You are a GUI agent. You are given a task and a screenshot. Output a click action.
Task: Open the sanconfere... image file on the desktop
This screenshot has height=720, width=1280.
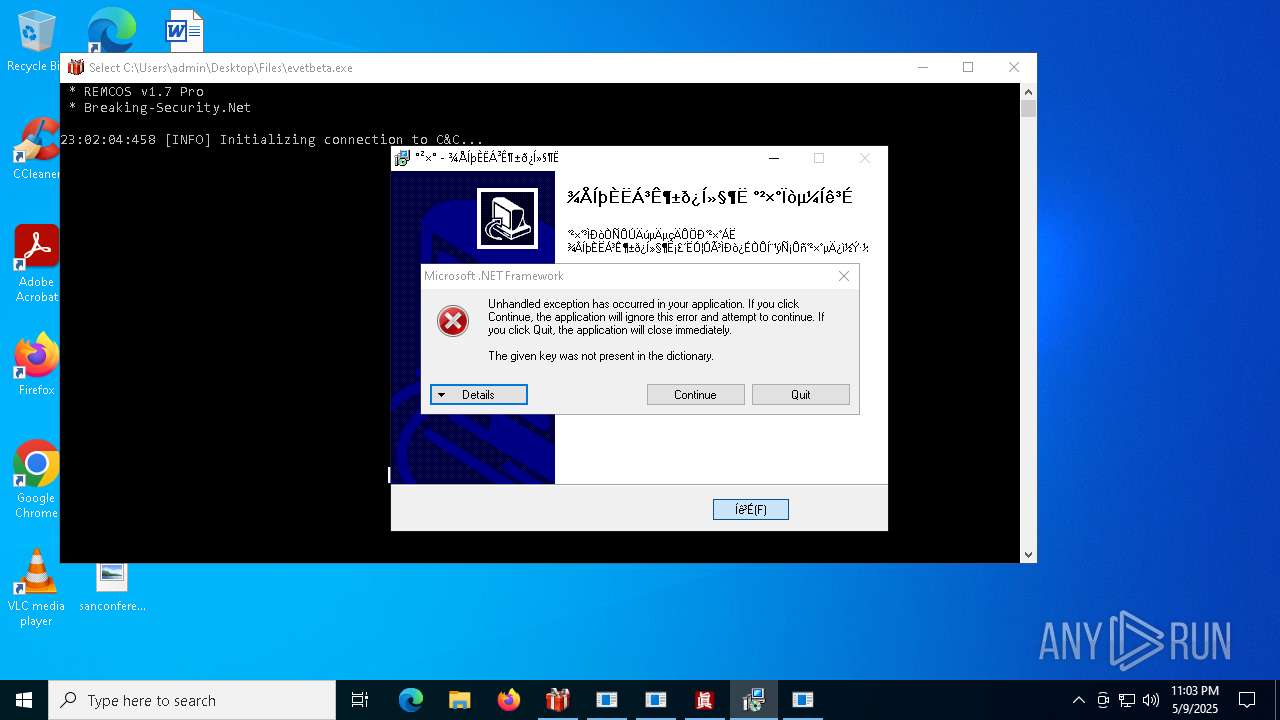112,586
